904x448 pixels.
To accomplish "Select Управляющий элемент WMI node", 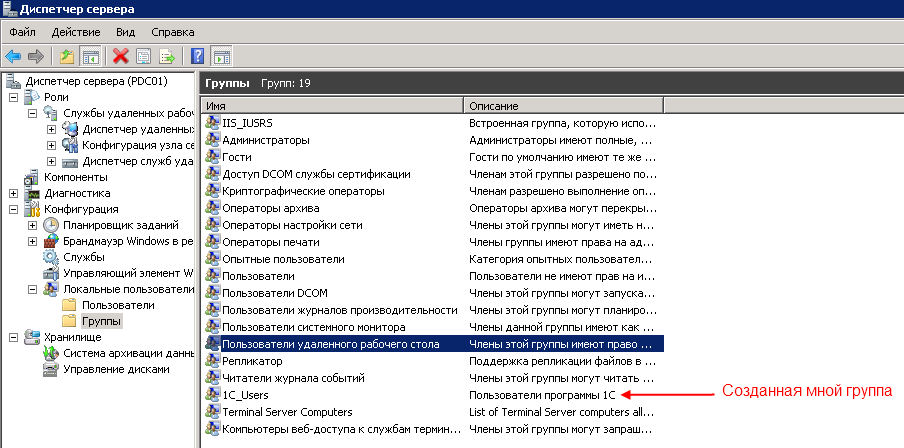I will point(128,273).
